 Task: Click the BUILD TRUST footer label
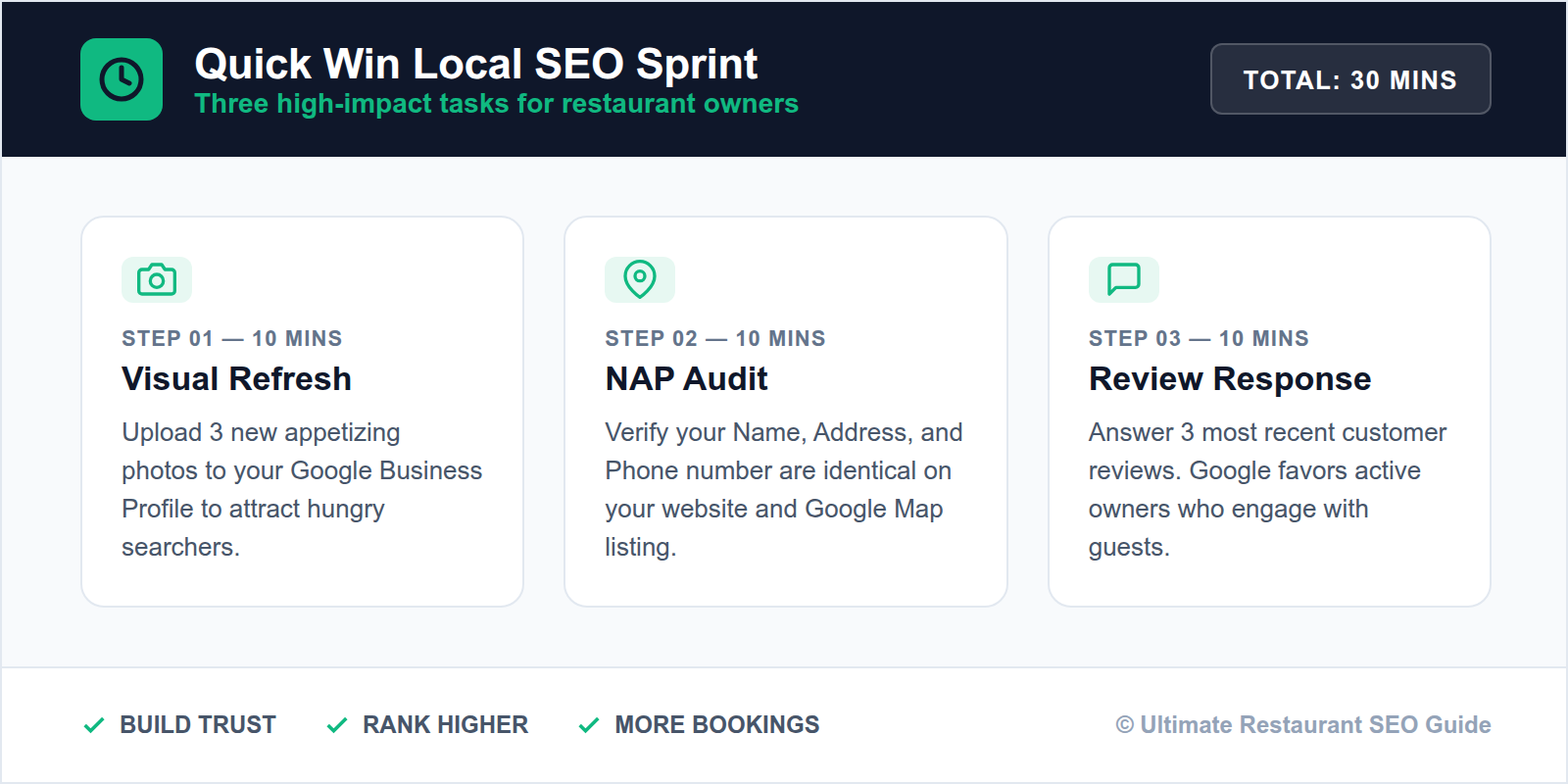198,725
